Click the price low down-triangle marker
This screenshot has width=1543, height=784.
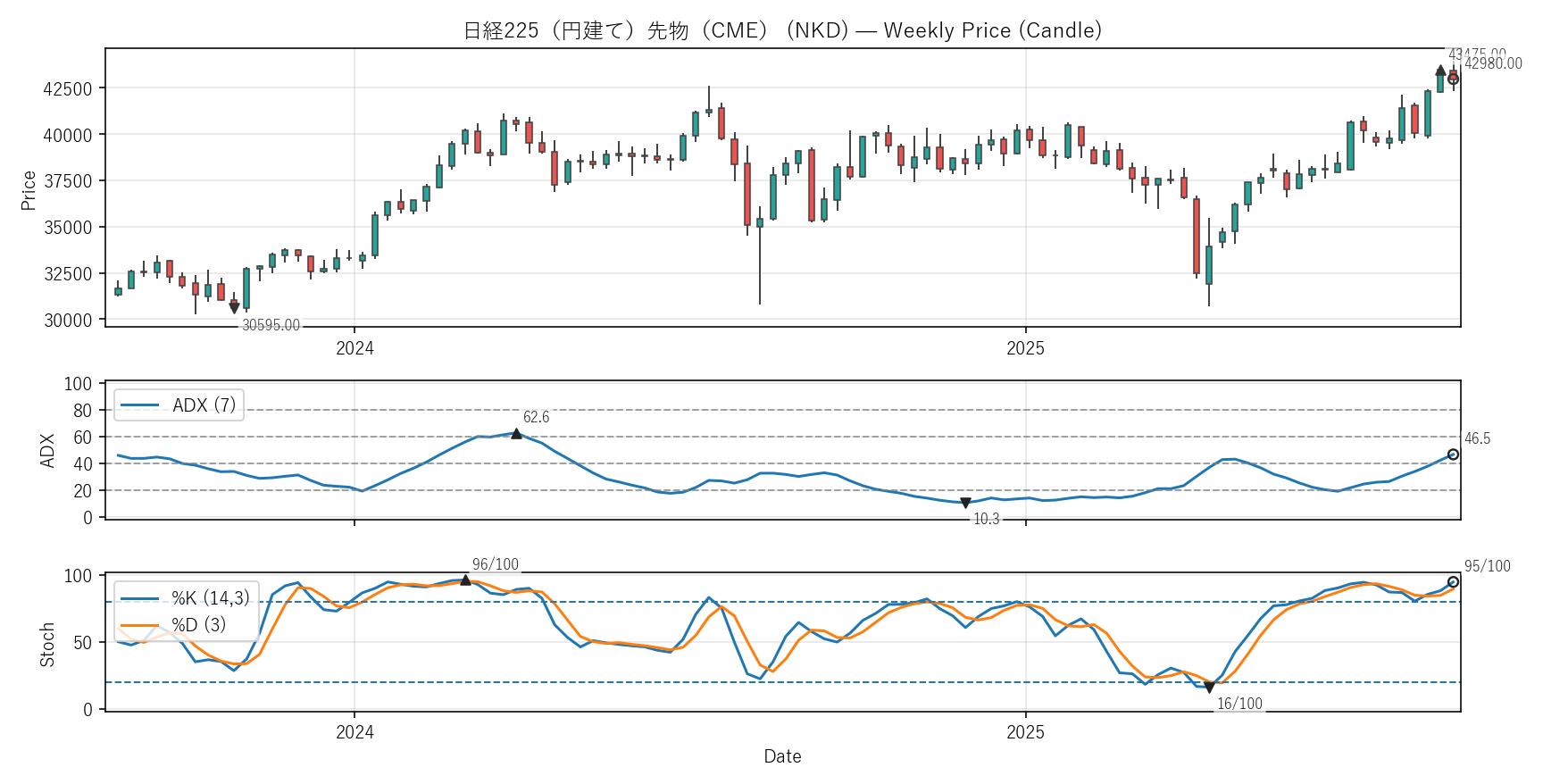(x=234, y=308)
